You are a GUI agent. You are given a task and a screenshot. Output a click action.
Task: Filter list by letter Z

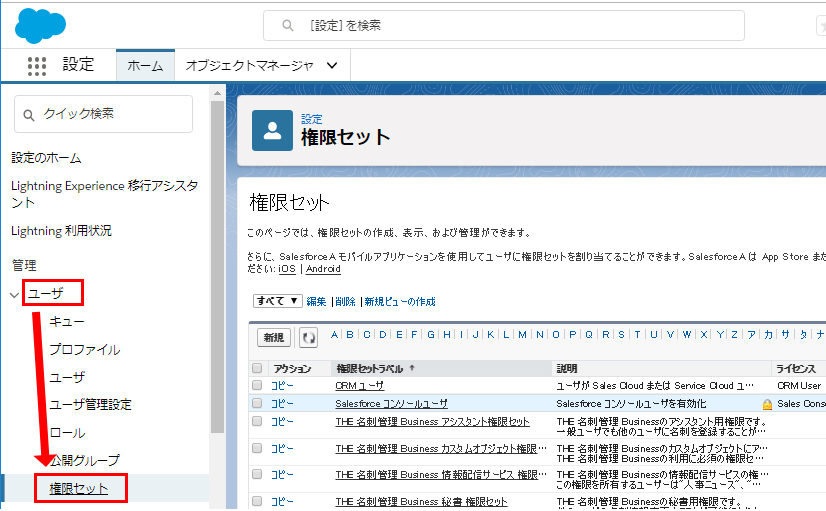[734, 335]
